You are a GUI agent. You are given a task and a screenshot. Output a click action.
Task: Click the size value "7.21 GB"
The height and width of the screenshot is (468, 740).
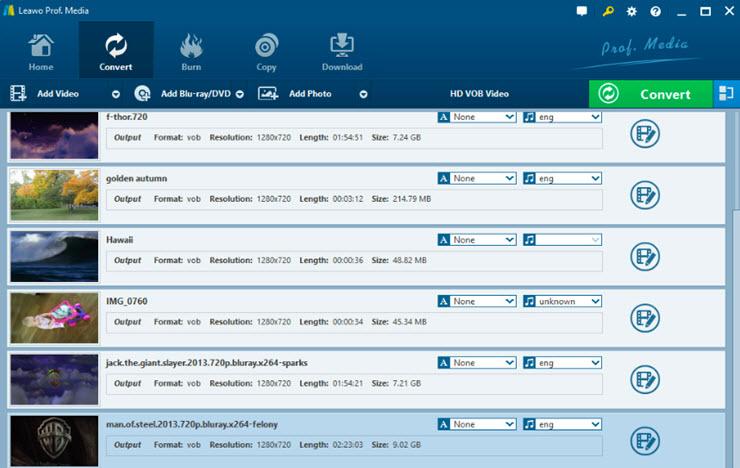pos(406,384)
